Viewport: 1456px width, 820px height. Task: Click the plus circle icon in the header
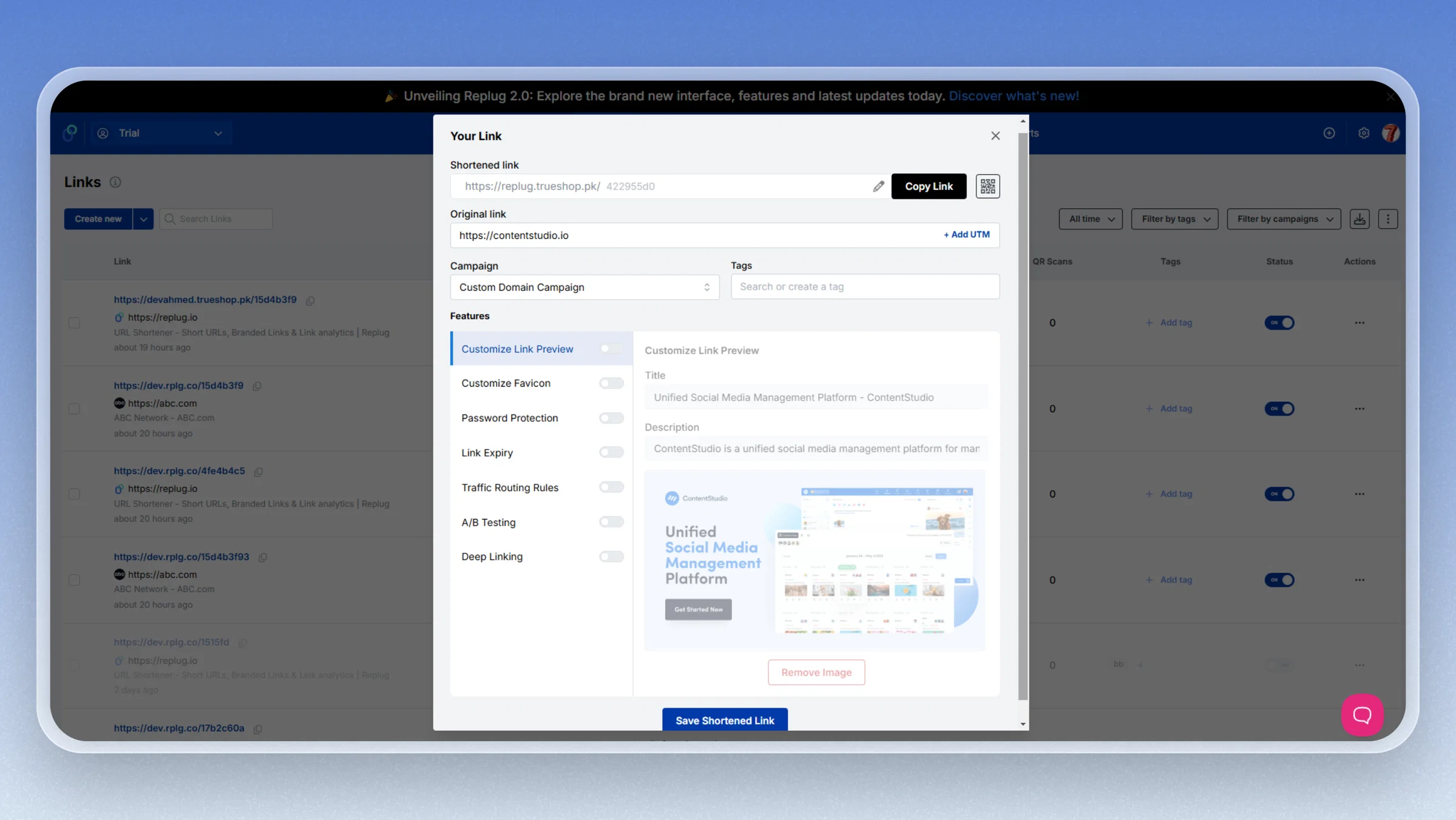coord(1329,133)
